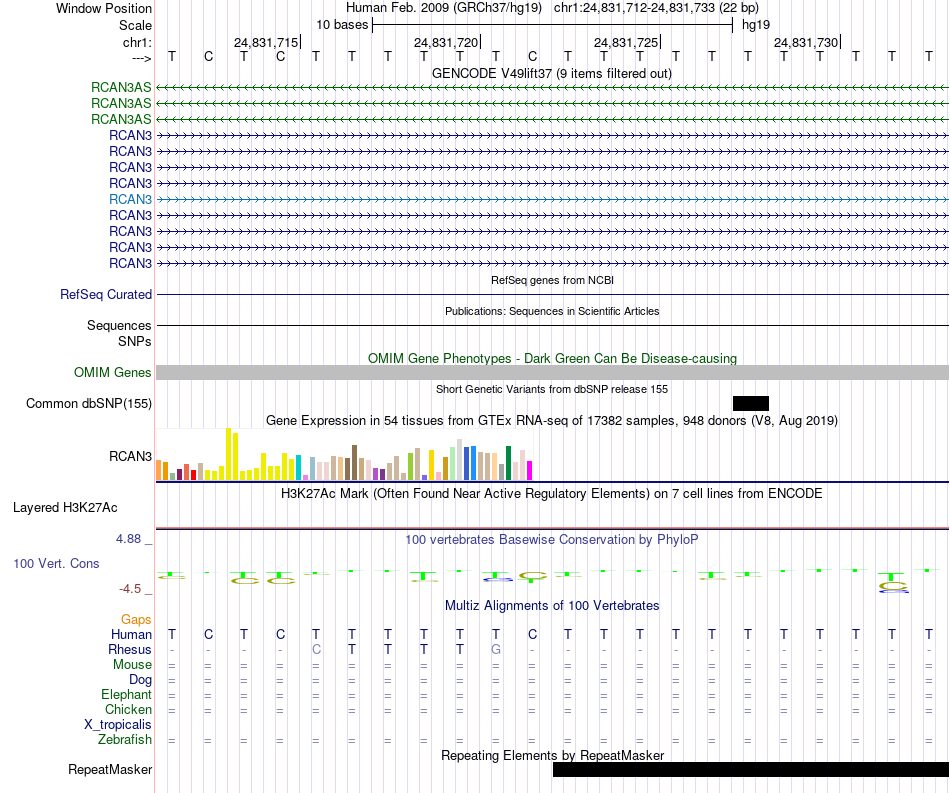This screenshot has width=950, height=793.
Task: Click the -4.5 PhyloP lower limit
Action: point(130,589)
